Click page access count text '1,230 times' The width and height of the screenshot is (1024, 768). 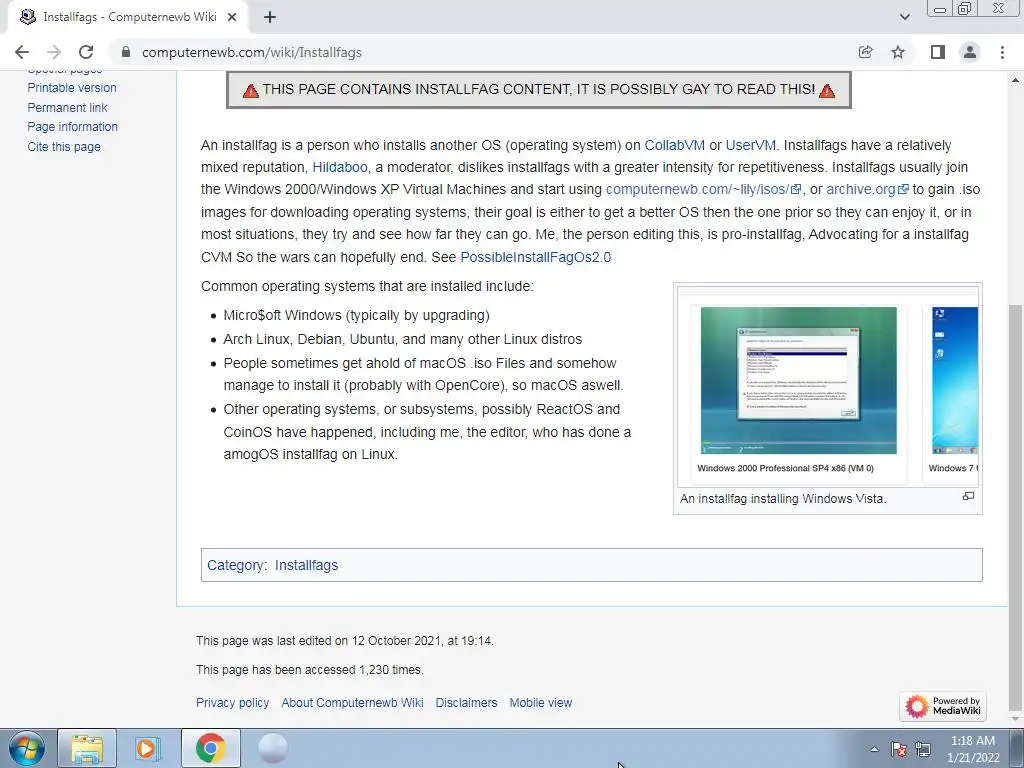pyautogui.click(x=391, y=670)
